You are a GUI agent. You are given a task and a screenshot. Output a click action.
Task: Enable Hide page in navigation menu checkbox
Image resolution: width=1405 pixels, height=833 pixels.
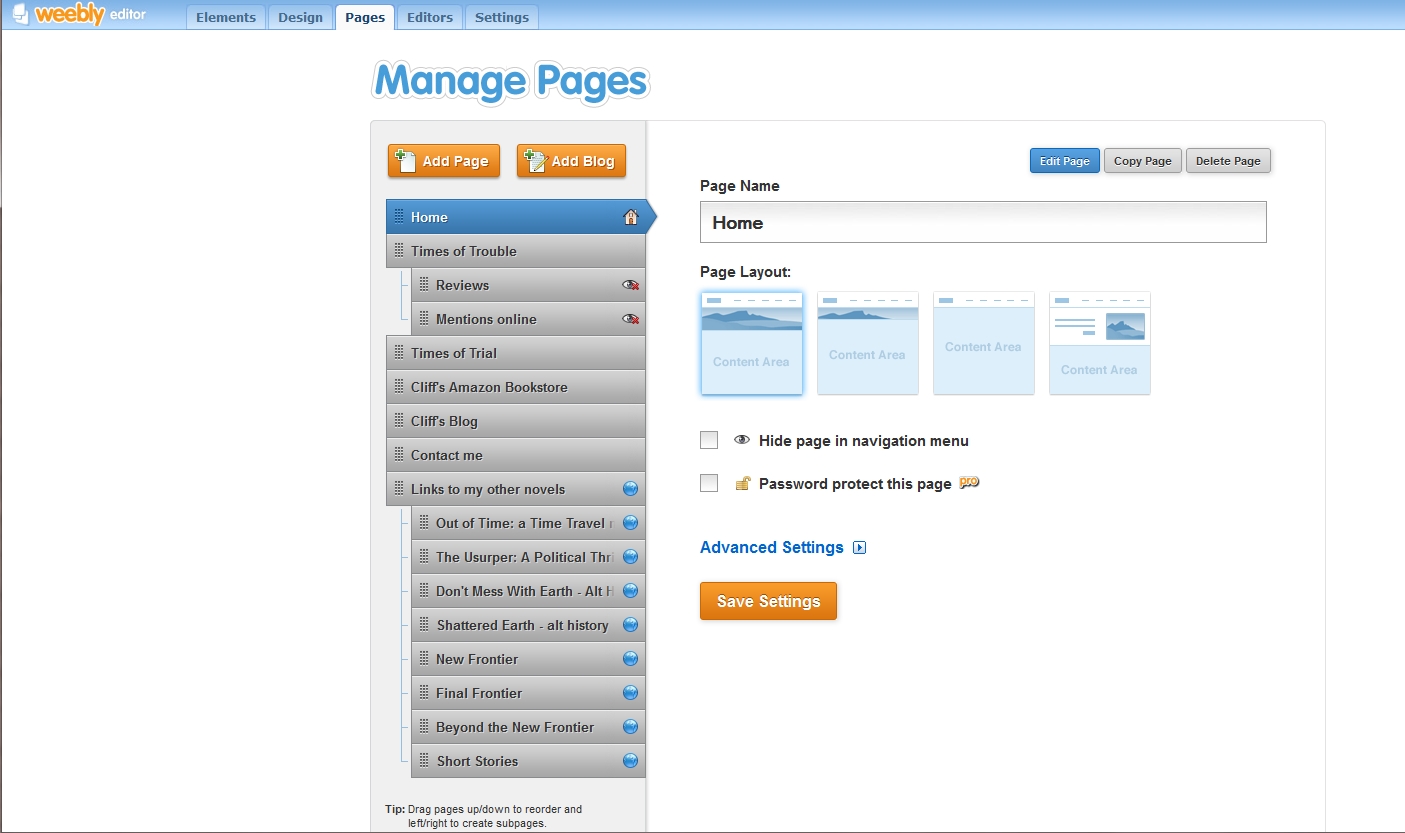[709, 440]
